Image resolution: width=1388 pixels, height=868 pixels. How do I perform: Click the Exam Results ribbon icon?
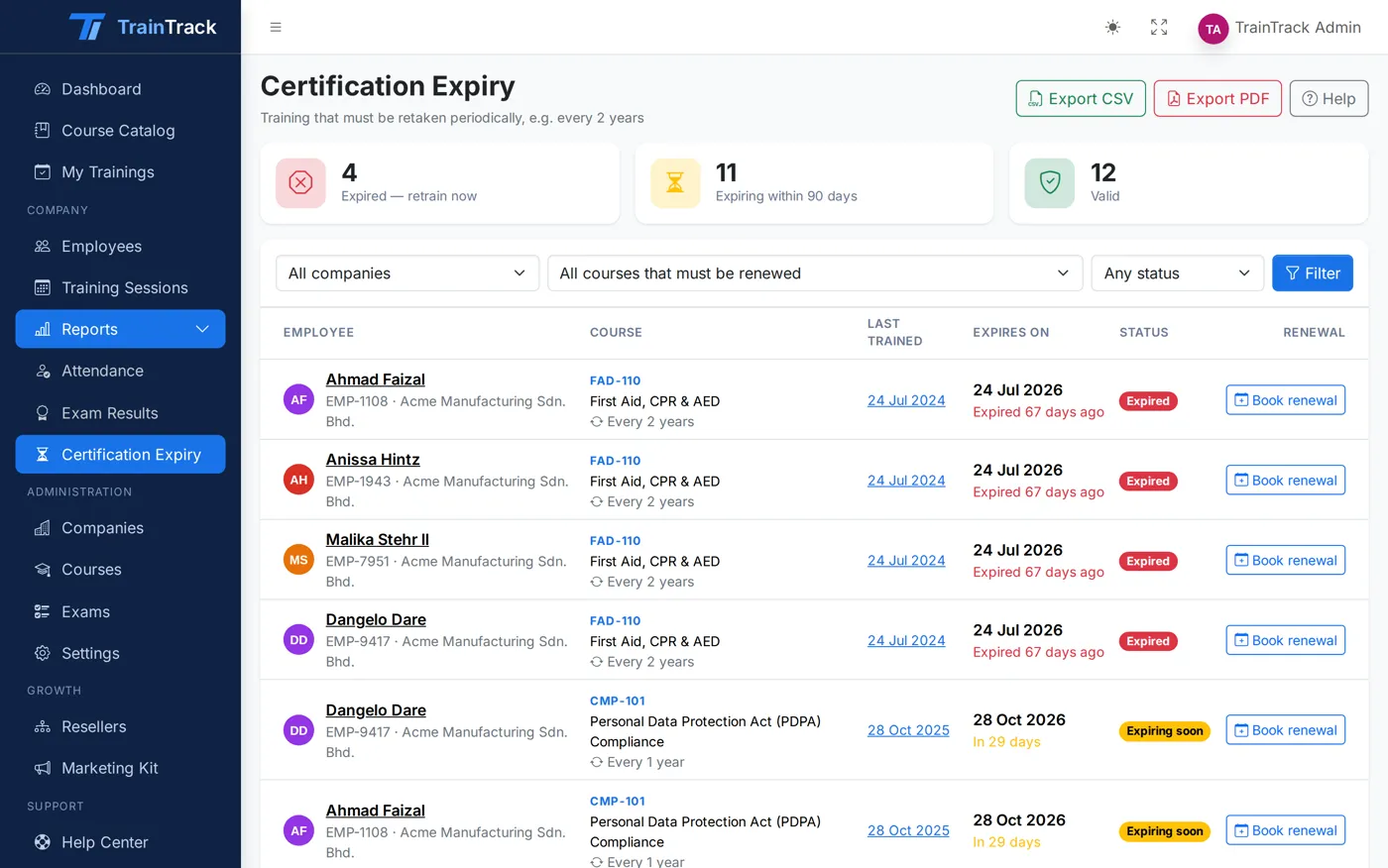click(x=43, y=413)
